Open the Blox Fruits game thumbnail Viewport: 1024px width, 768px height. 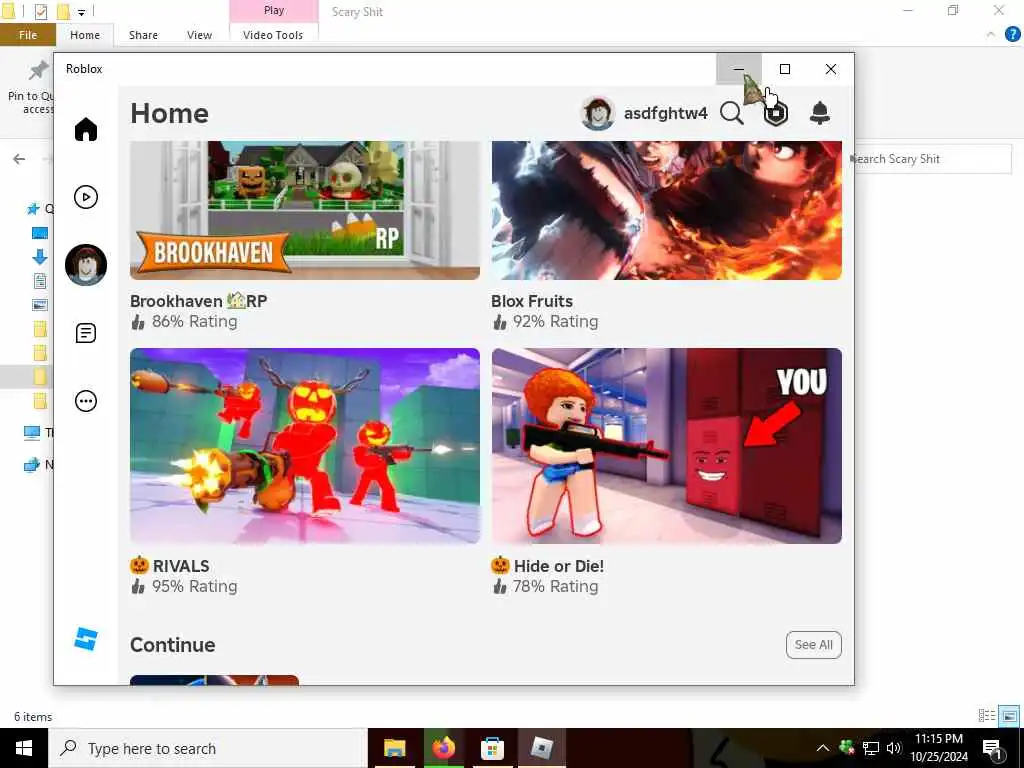pos(667,210)
